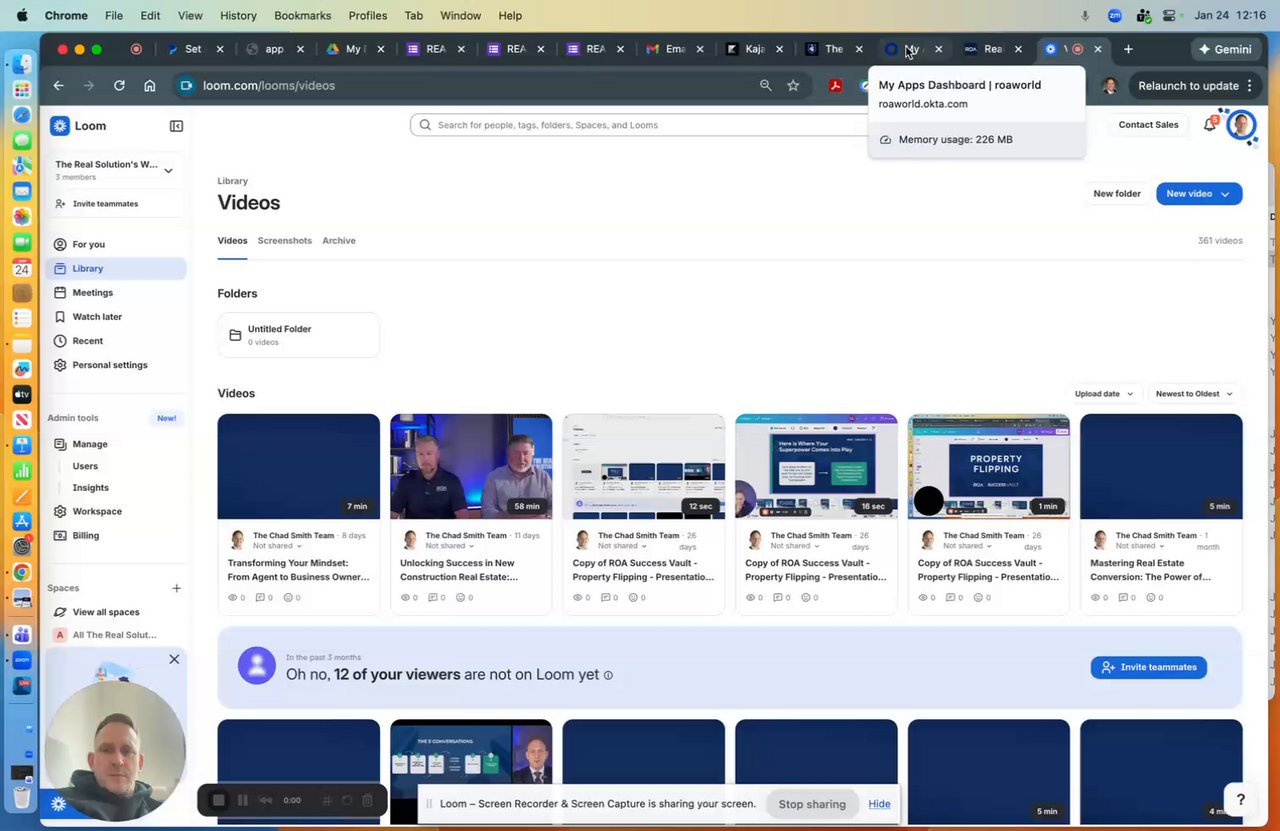Screen dimensions: 1280x831
Task: Click the zoom magnifier in address bar
Action: [765, 86]
